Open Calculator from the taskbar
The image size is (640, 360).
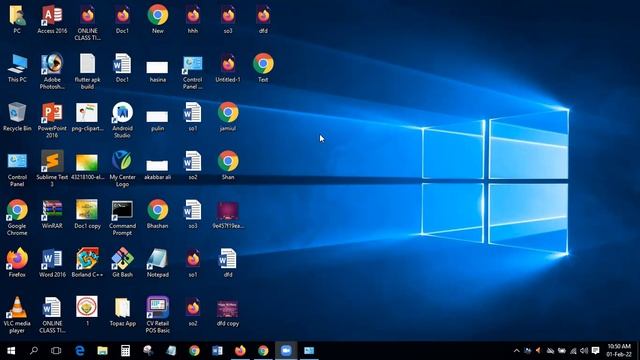click(x=125, y=351)
